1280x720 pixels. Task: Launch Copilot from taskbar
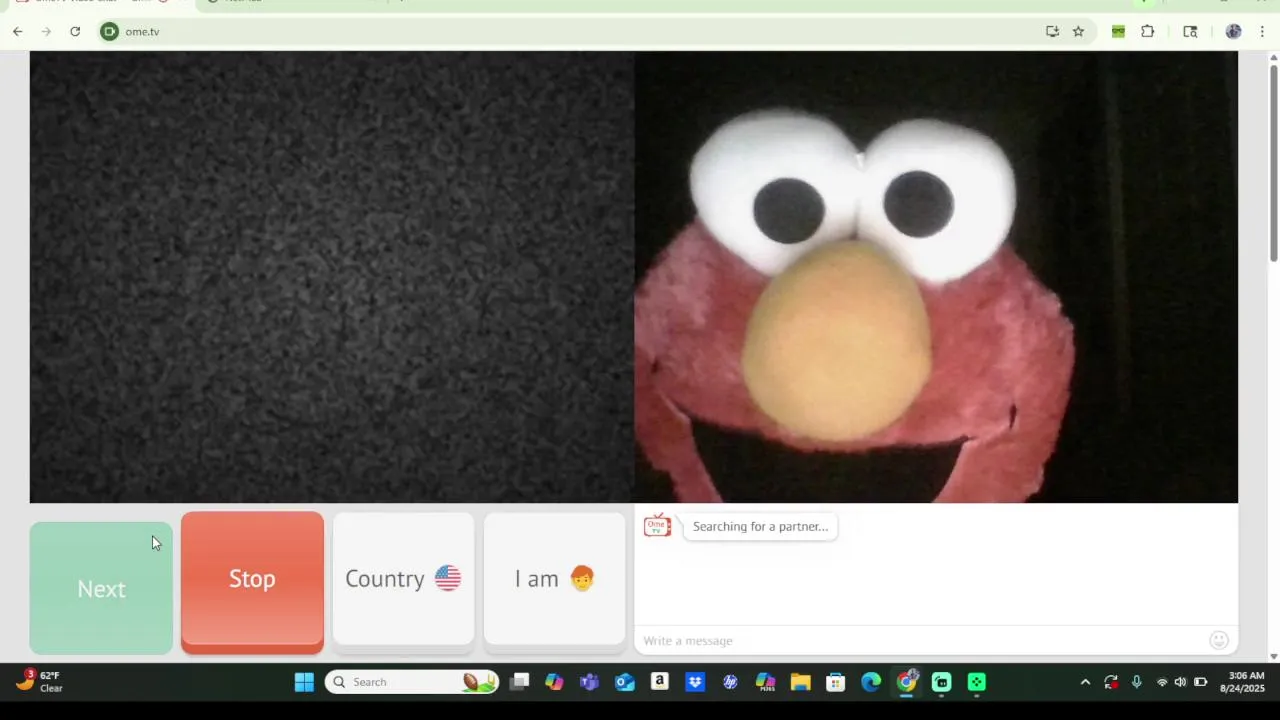point(554,682)
